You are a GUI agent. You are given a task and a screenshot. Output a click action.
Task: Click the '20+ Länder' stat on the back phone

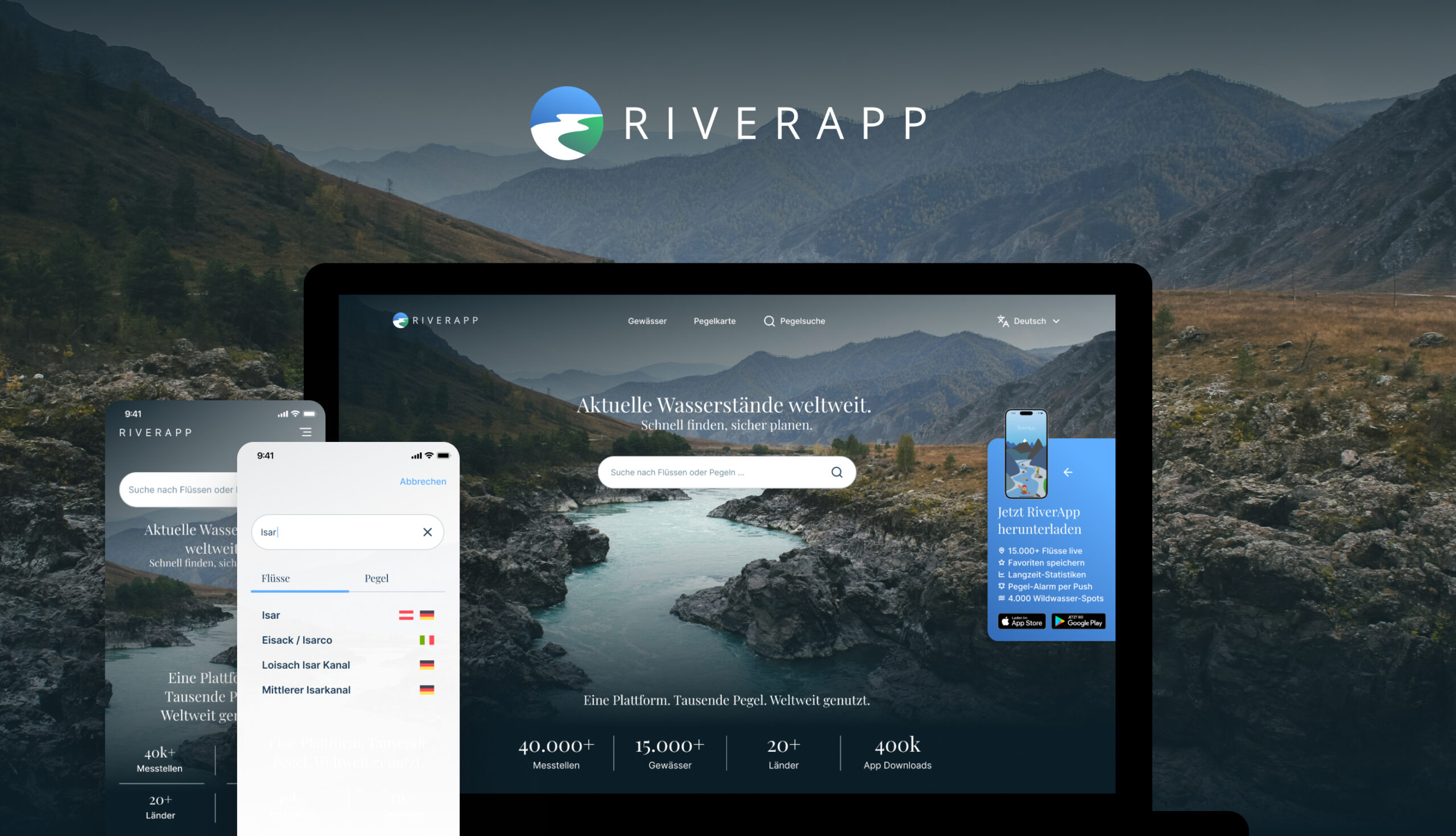tap(160, 807)
